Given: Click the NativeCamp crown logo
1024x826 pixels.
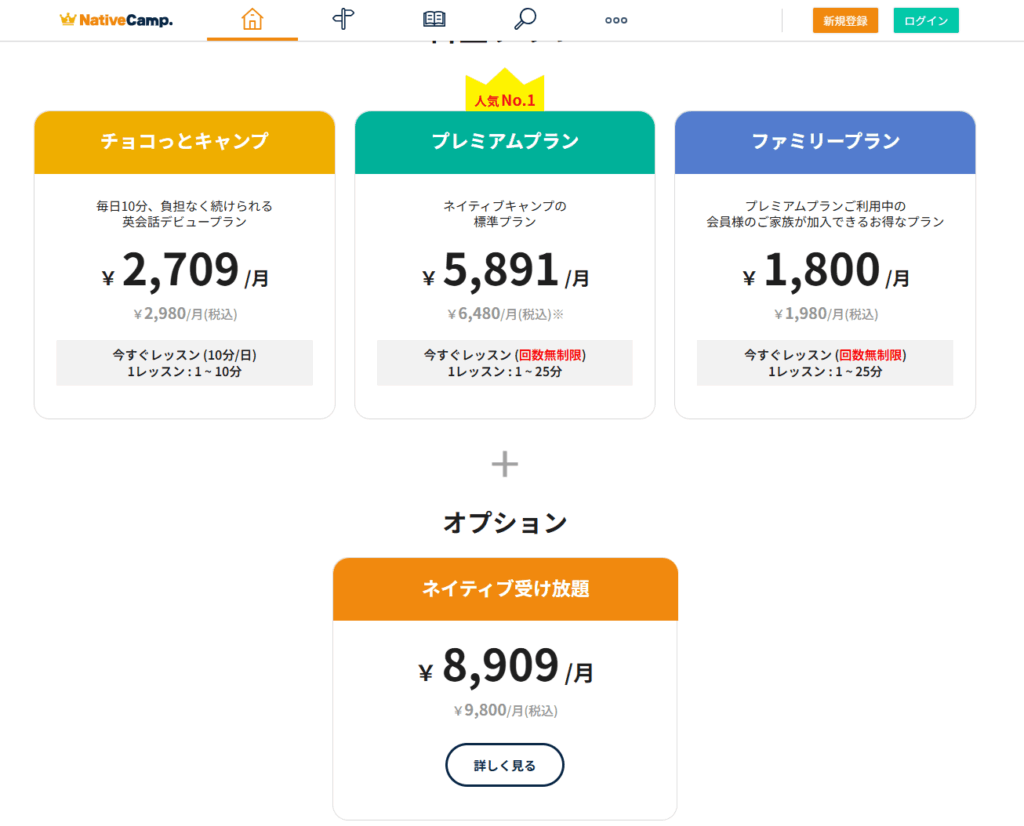Looking at the screenshot, I should click(x=116, y=19).
